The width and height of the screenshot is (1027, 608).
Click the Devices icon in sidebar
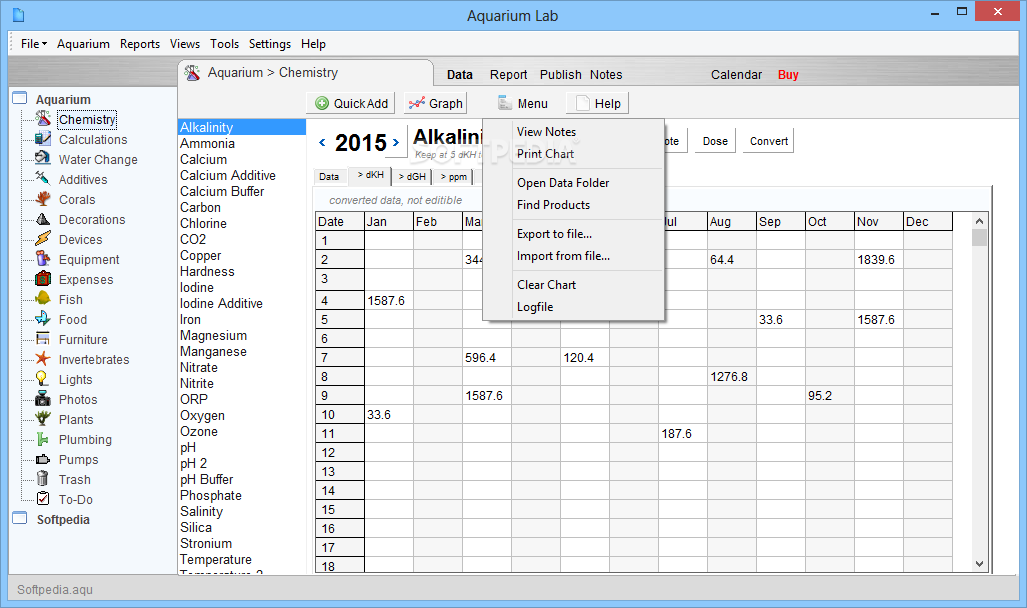pos(43,239)
